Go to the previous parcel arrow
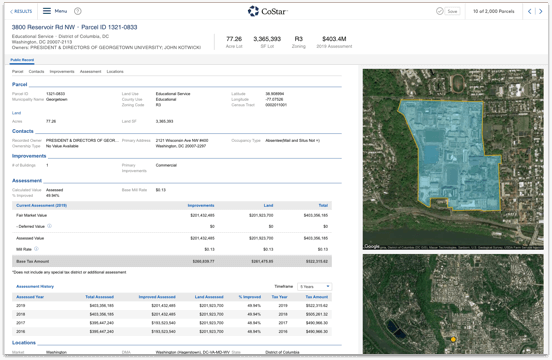This screenshot has height=360, width=552. click(529, 11)
